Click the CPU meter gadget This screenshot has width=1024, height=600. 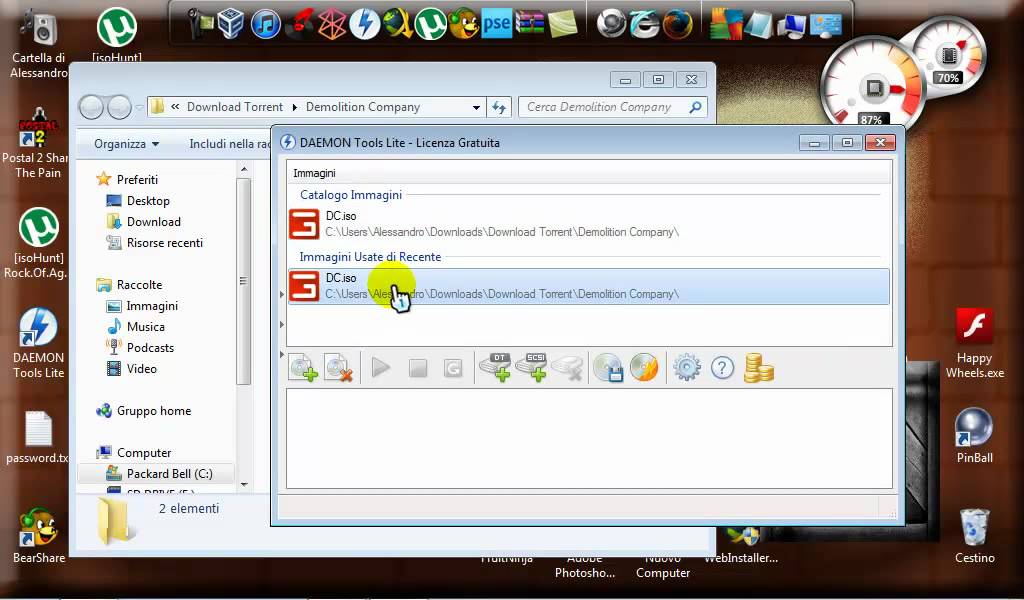(x=874, y=87)
